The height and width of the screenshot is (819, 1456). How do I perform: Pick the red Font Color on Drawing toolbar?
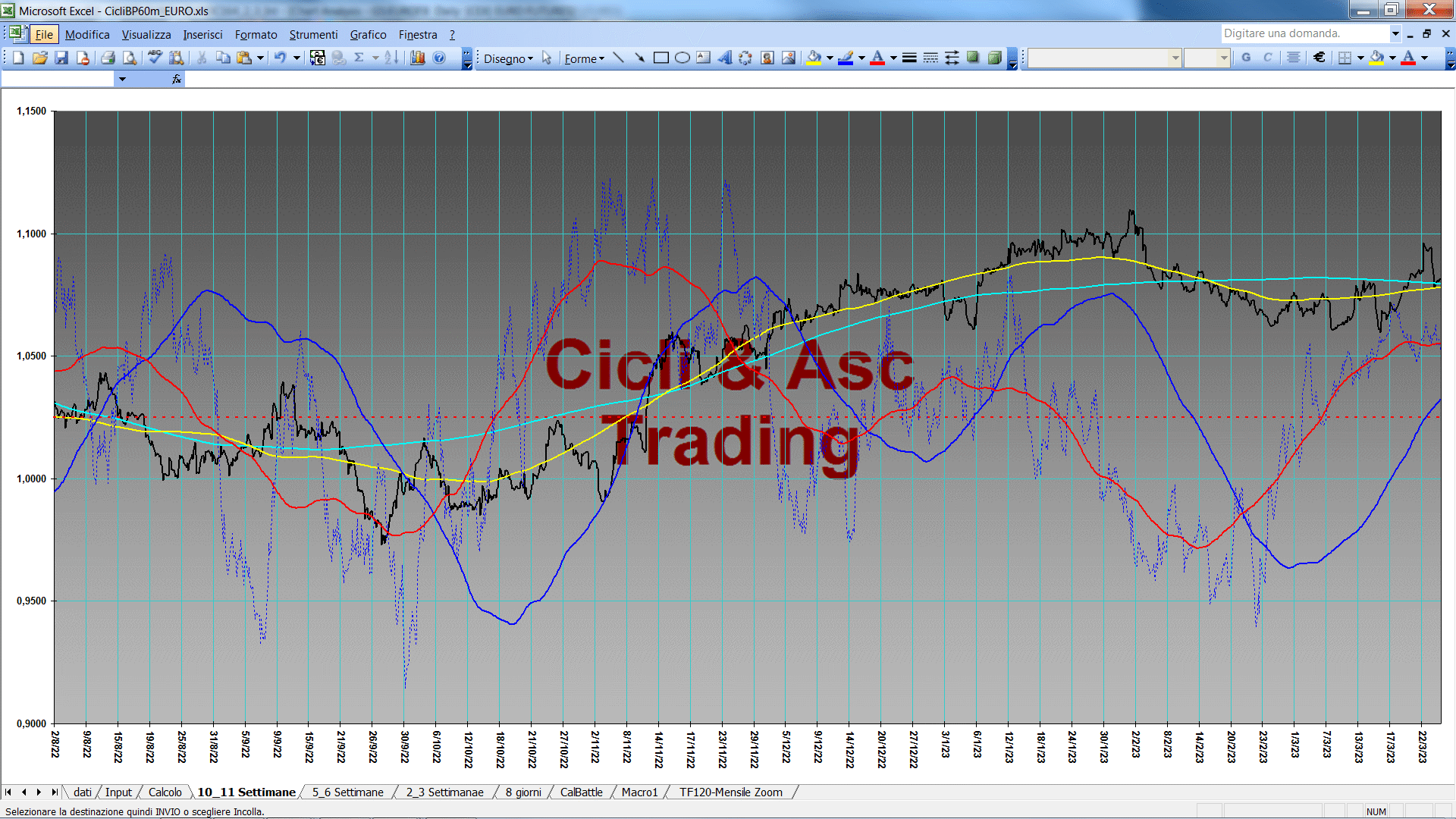click(x=877, y=58)
